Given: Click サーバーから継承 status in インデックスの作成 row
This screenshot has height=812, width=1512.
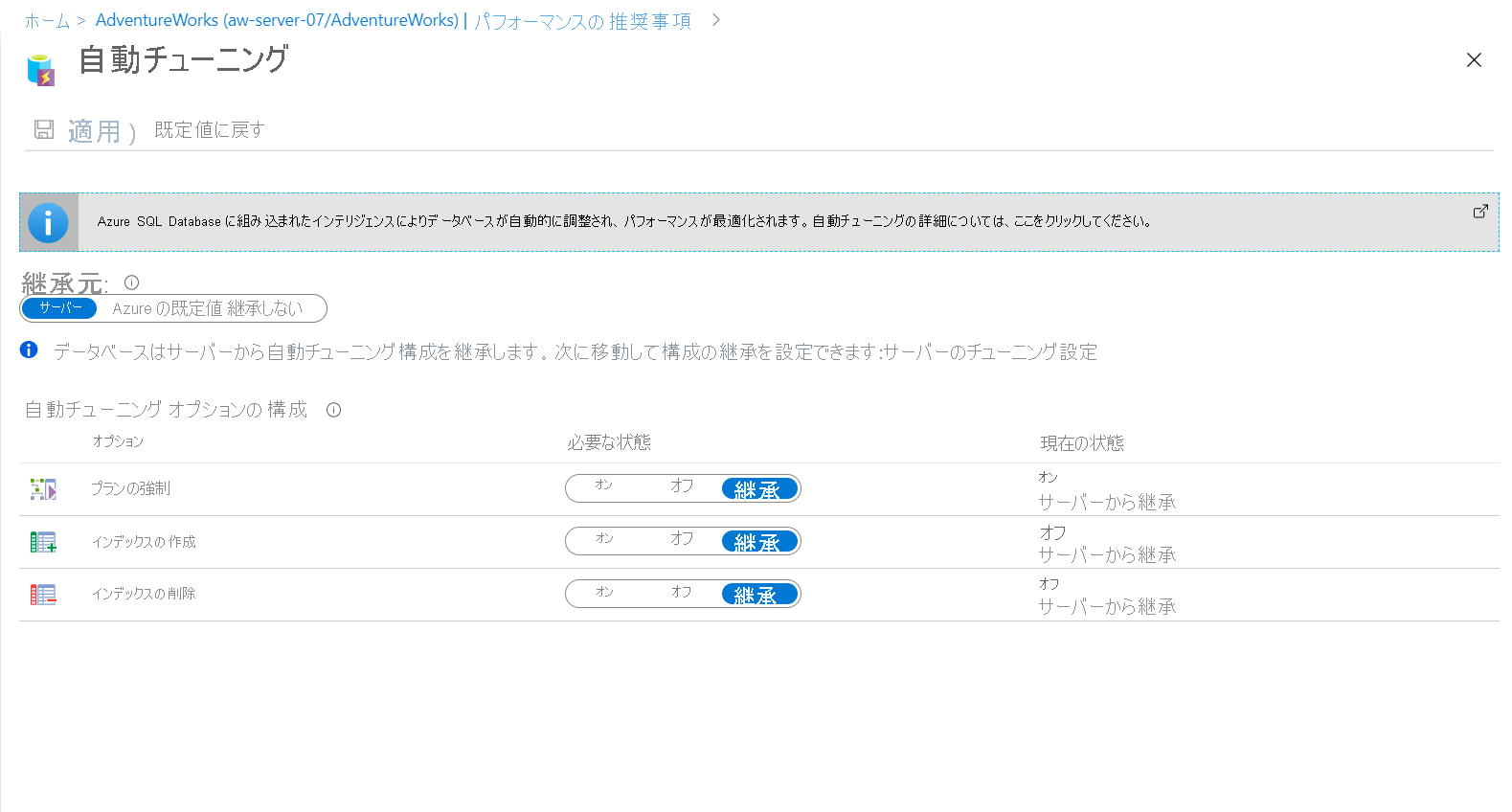Looking at the screenshot, I should (x=1107, y=554).
